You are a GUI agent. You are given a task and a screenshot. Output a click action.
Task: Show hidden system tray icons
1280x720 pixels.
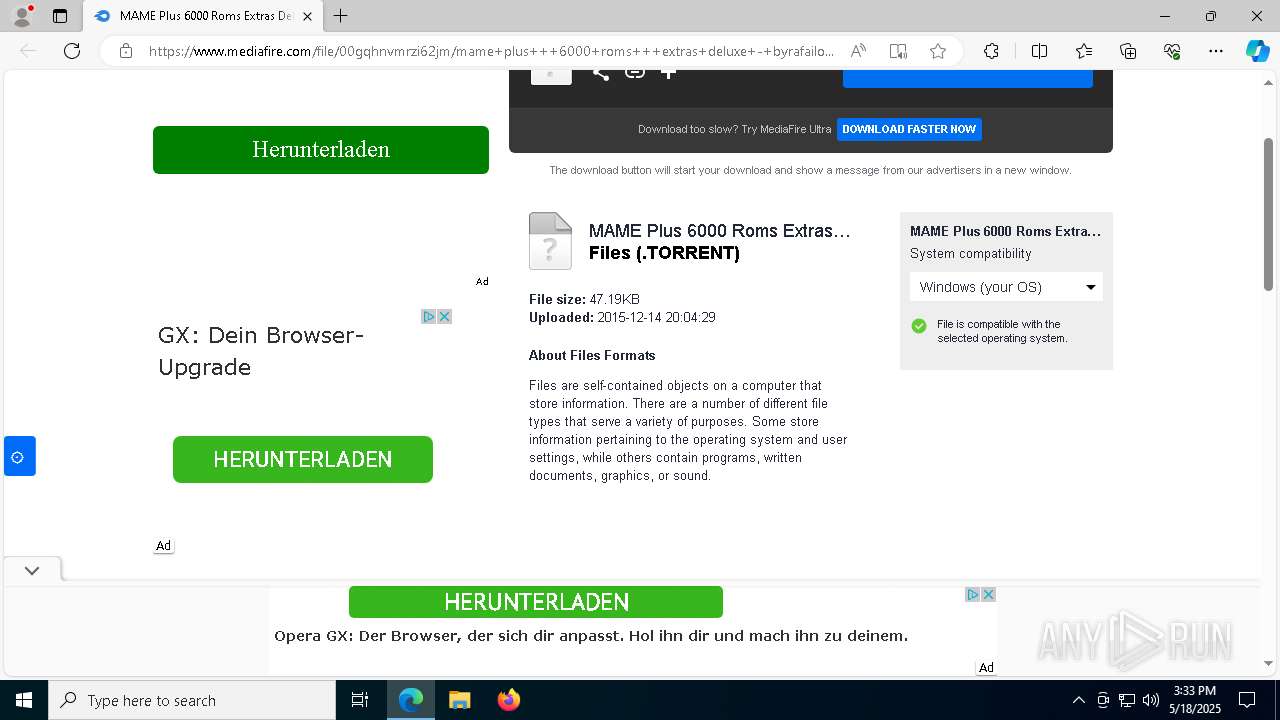(1078, 700)
